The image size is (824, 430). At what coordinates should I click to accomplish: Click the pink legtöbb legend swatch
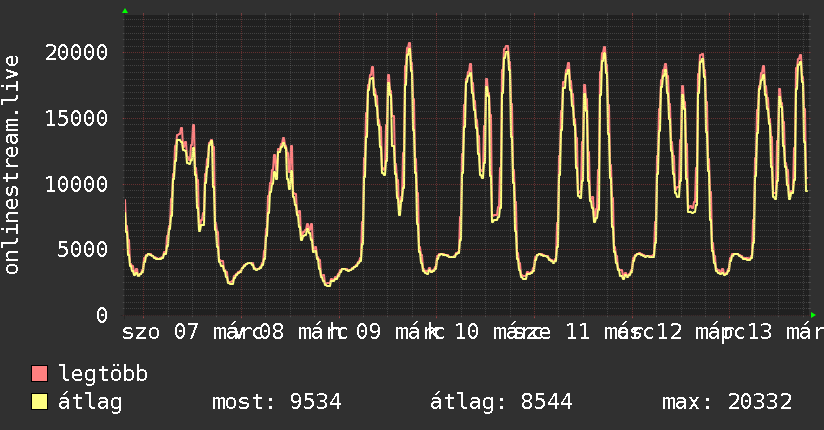pyautogui.click(x=39, y=373)
